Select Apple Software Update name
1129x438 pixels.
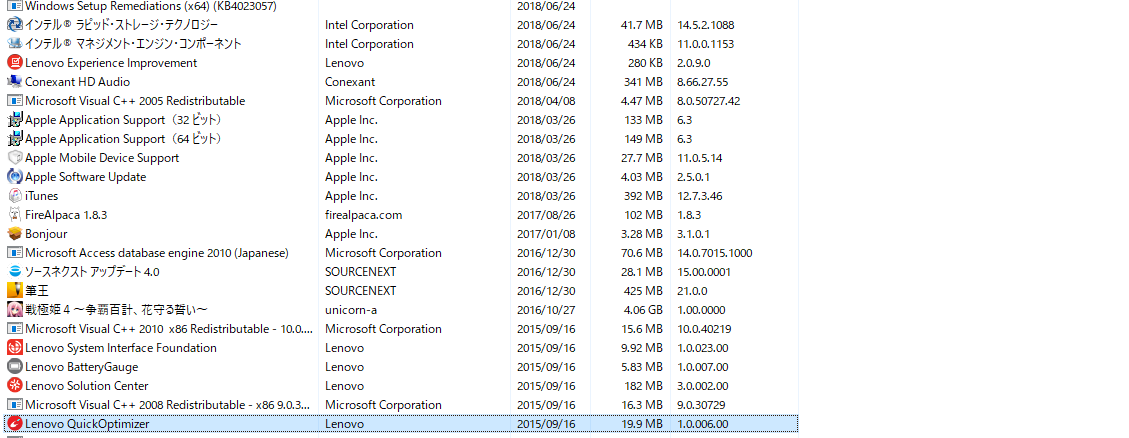86,176
